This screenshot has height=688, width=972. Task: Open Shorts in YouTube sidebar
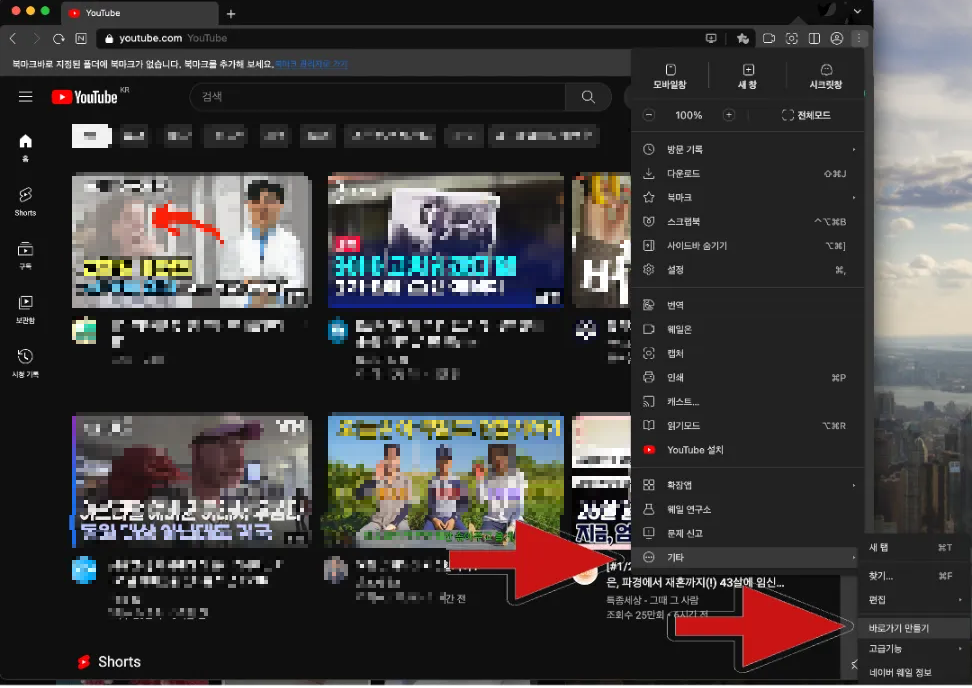pyautogui.click(x=25, y=201)
